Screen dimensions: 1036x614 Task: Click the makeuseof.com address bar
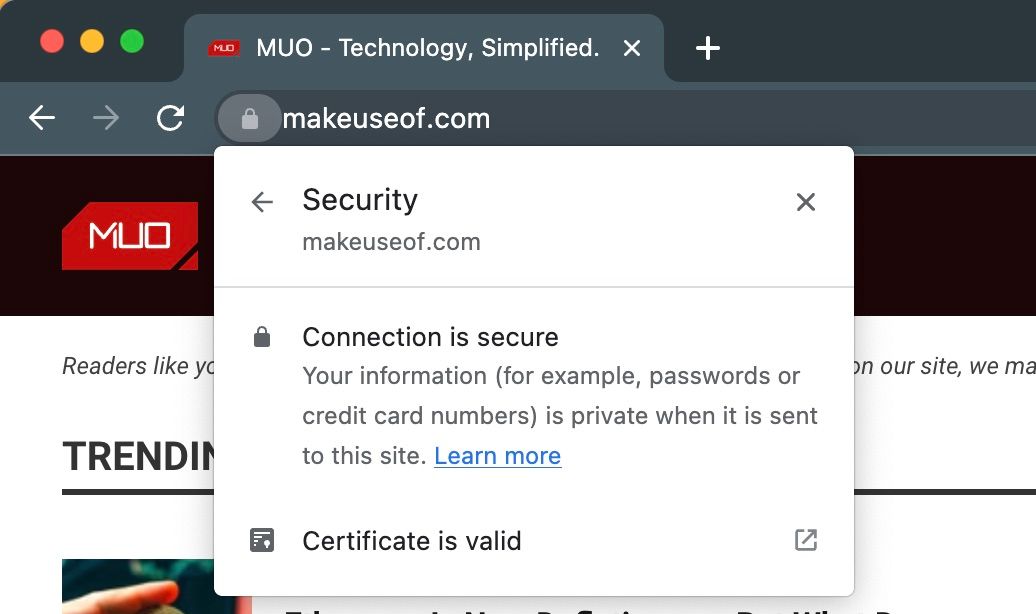point(386,120)
